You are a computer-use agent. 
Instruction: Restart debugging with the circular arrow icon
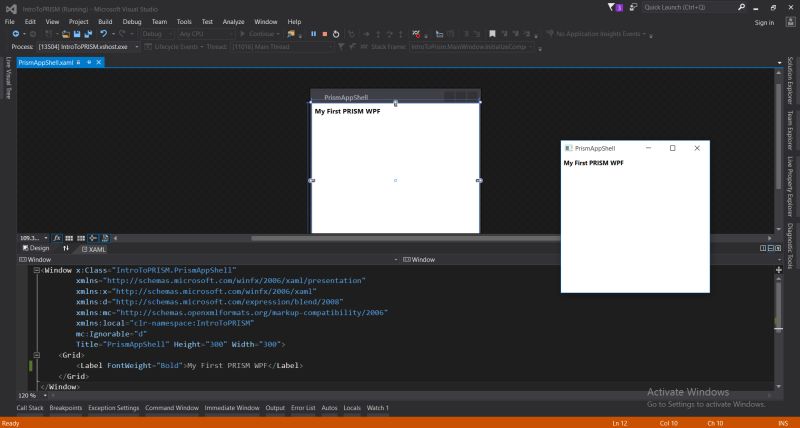click(x=335, y=34)
